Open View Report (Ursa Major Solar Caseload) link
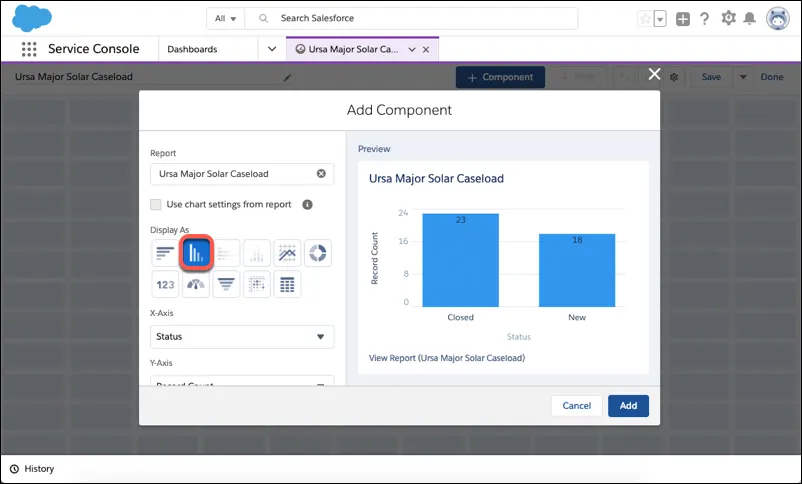The image size is (802, 484). pos(447,358)
